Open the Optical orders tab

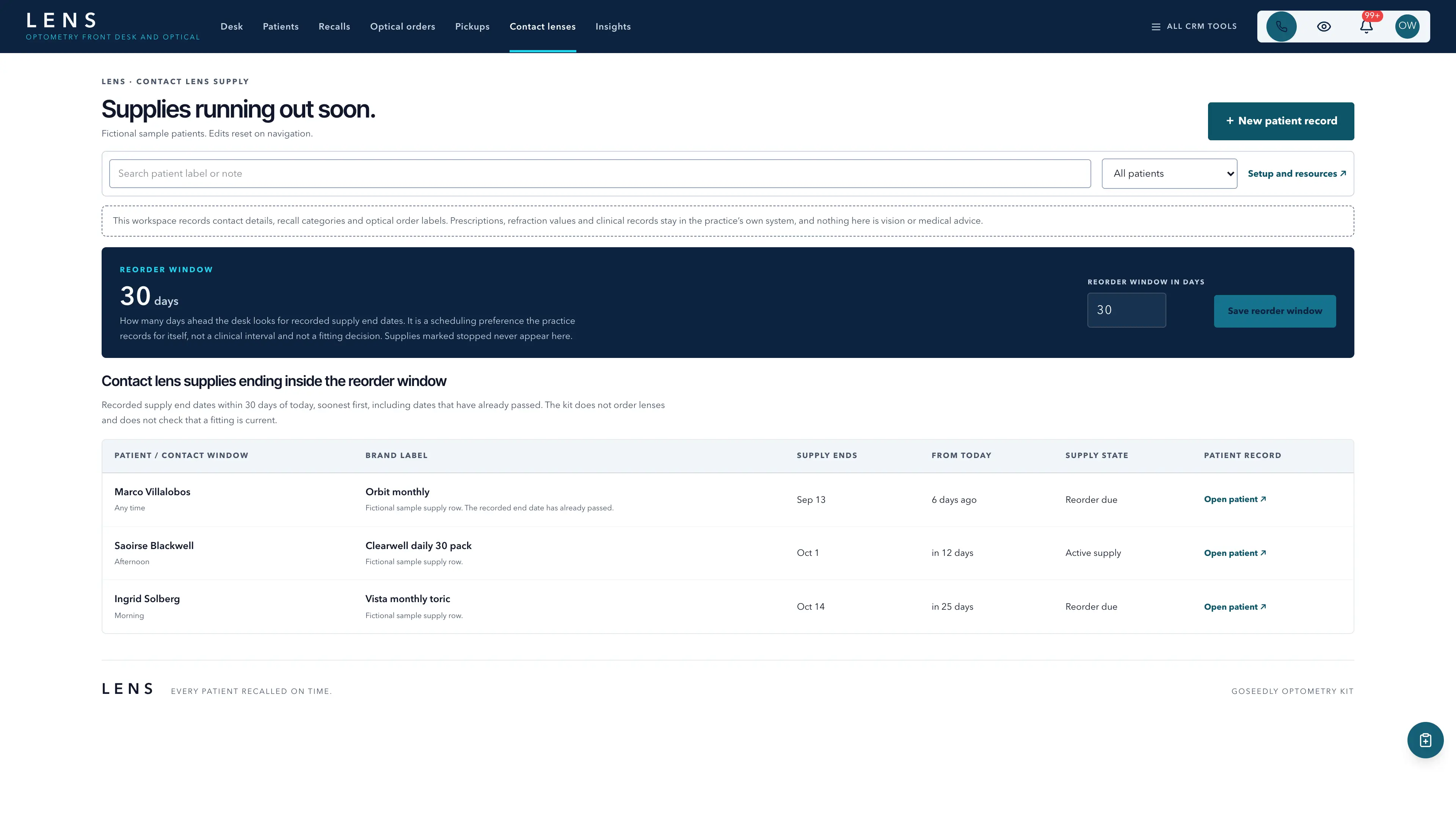pos(402,27)
